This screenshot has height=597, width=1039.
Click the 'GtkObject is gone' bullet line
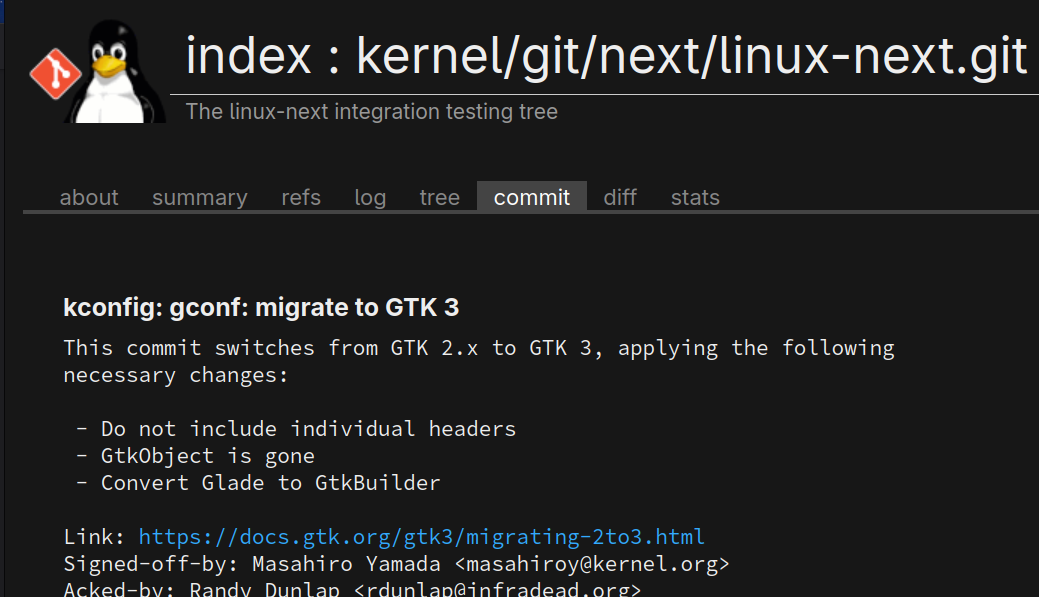click(x=195, y=456)
